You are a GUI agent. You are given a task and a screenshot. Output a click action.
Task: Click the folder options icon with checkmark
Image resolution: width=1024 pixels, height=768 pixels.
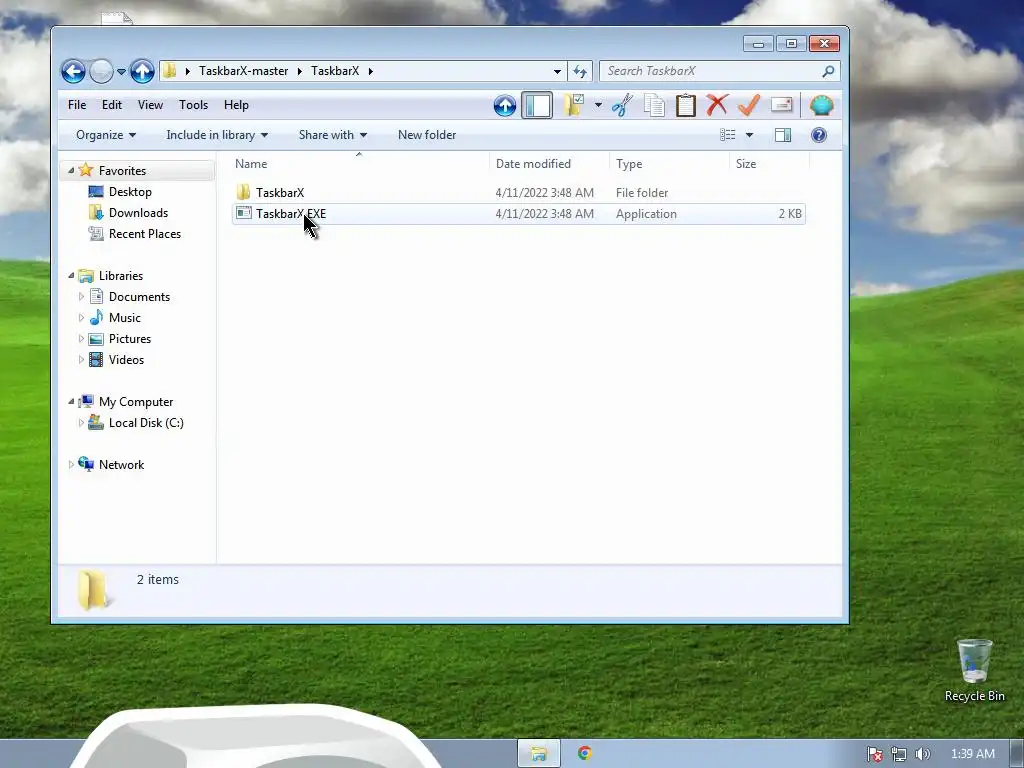[574, 105]
